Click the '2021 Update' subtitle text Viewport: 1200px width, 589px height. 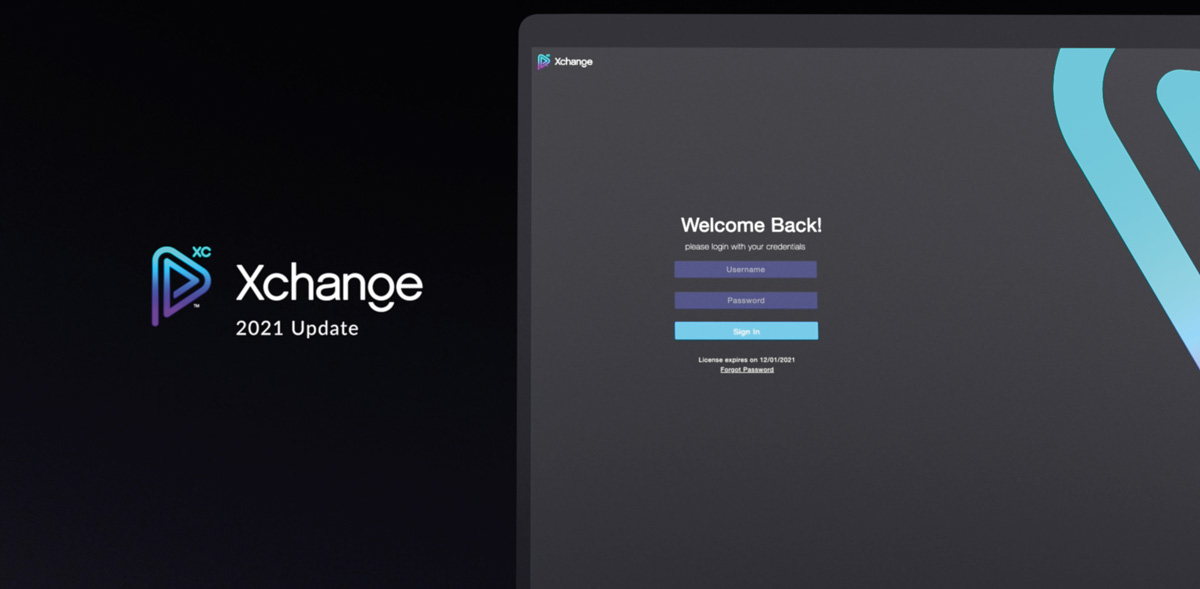(x=297, y=328)
